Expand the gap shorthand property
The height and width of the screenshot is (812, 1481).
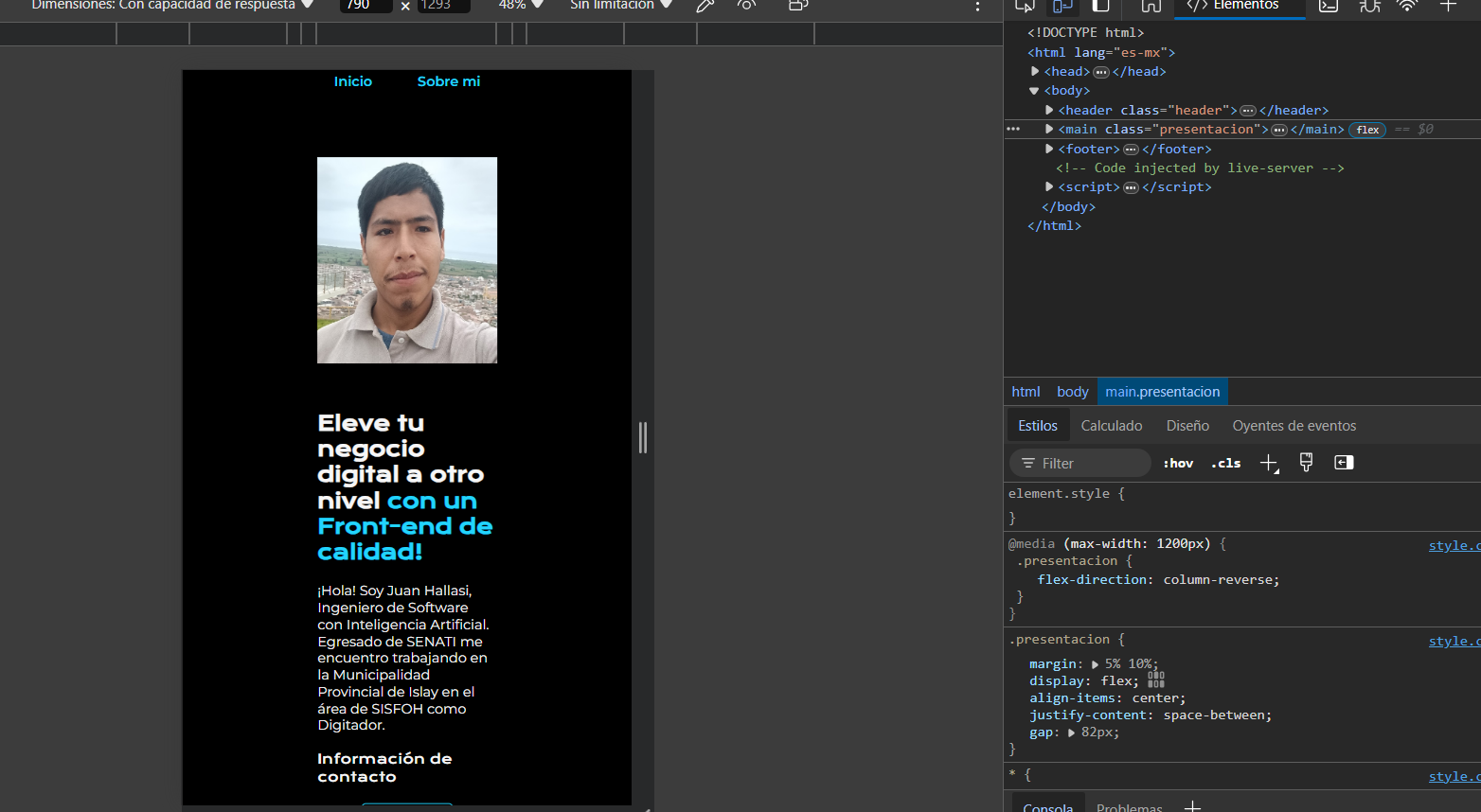pos(1071,733)
